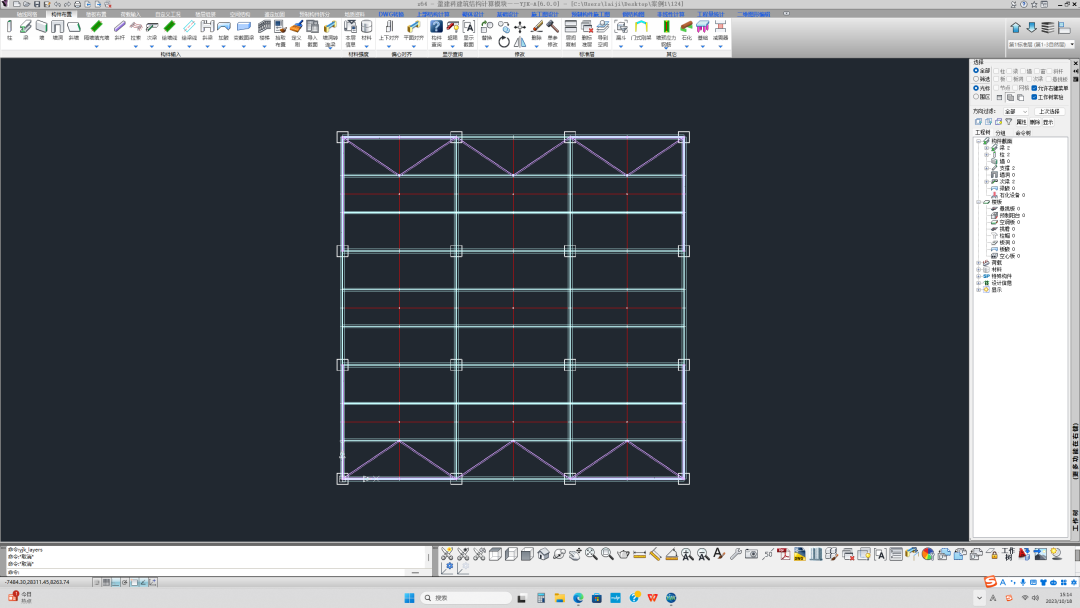This screenshot has width=1080, height=608.
Task: Expand the 梁 2 tree node
Action: (986, 147)
